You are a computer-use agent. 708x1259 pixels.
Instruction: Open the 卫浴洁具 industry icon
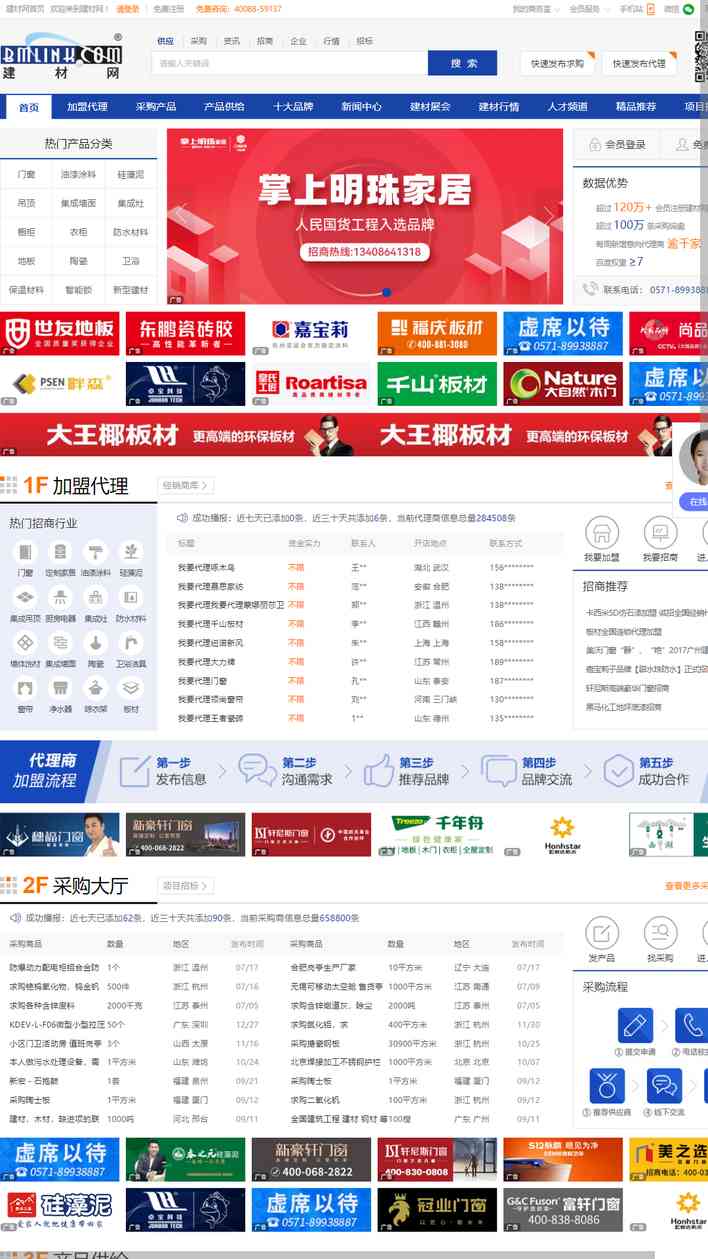pyautogui.click(x=131, y=642)
